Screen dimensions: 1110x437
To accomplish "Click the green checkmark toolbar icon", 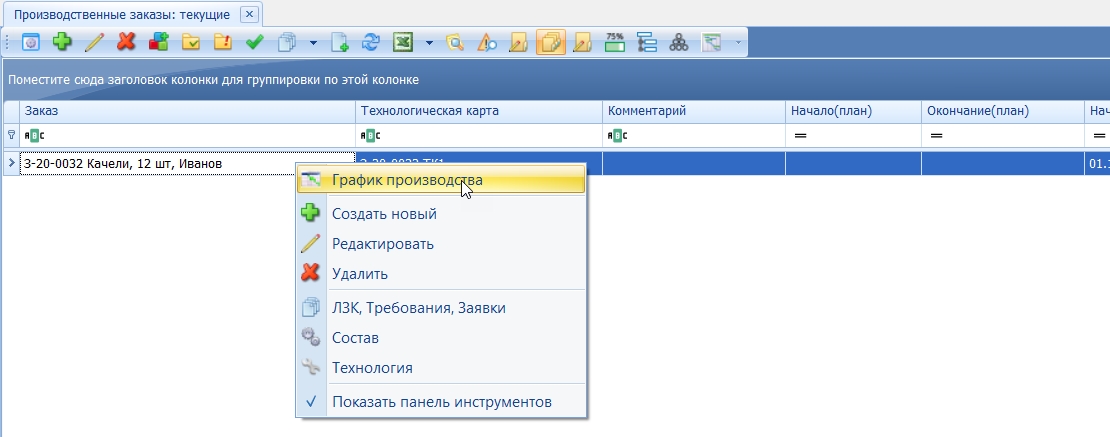I will coord(254,42).
